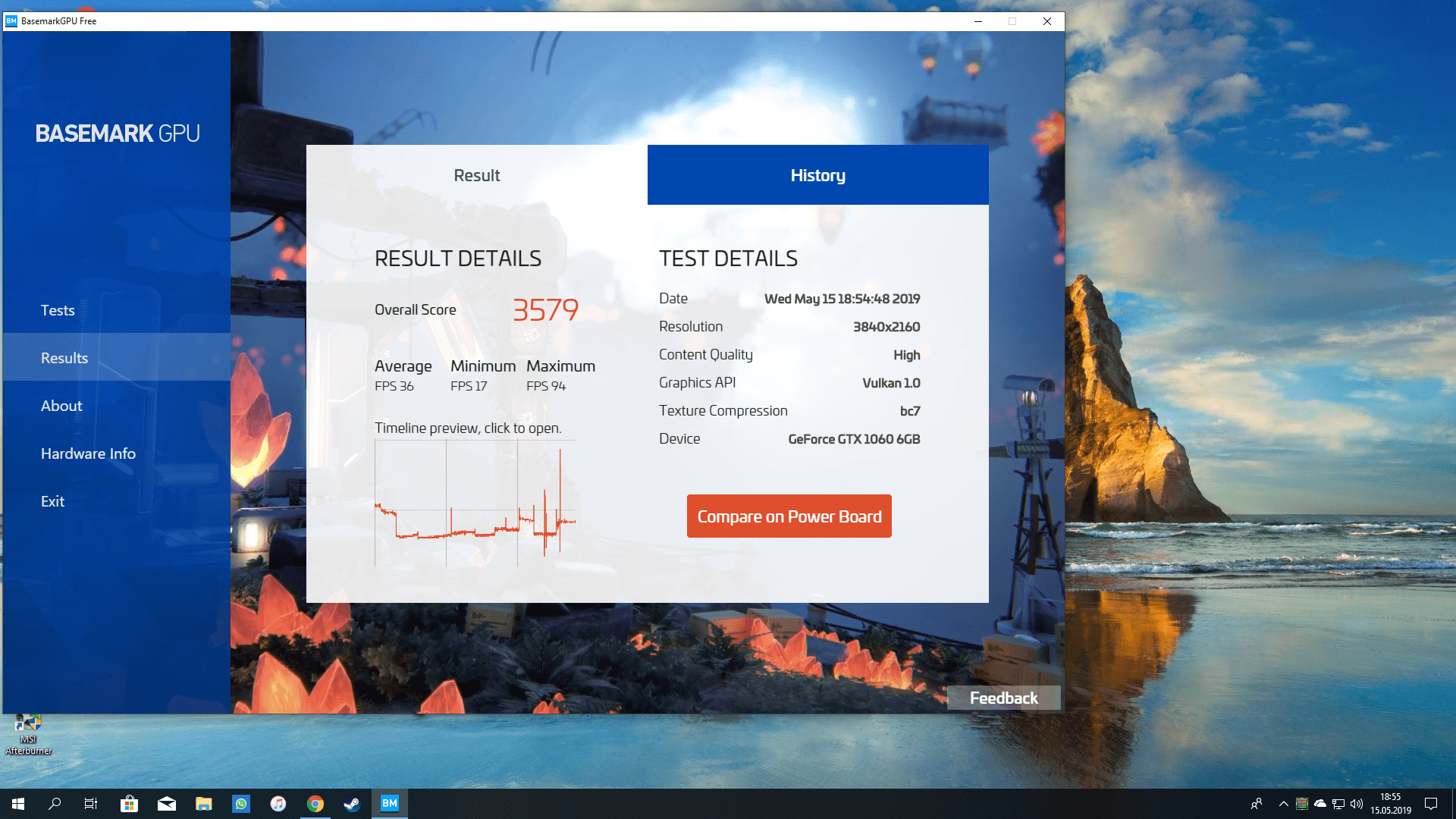Click About in the left menu
The width and height of the screenshot is (1456, 819).
[61, 406]
